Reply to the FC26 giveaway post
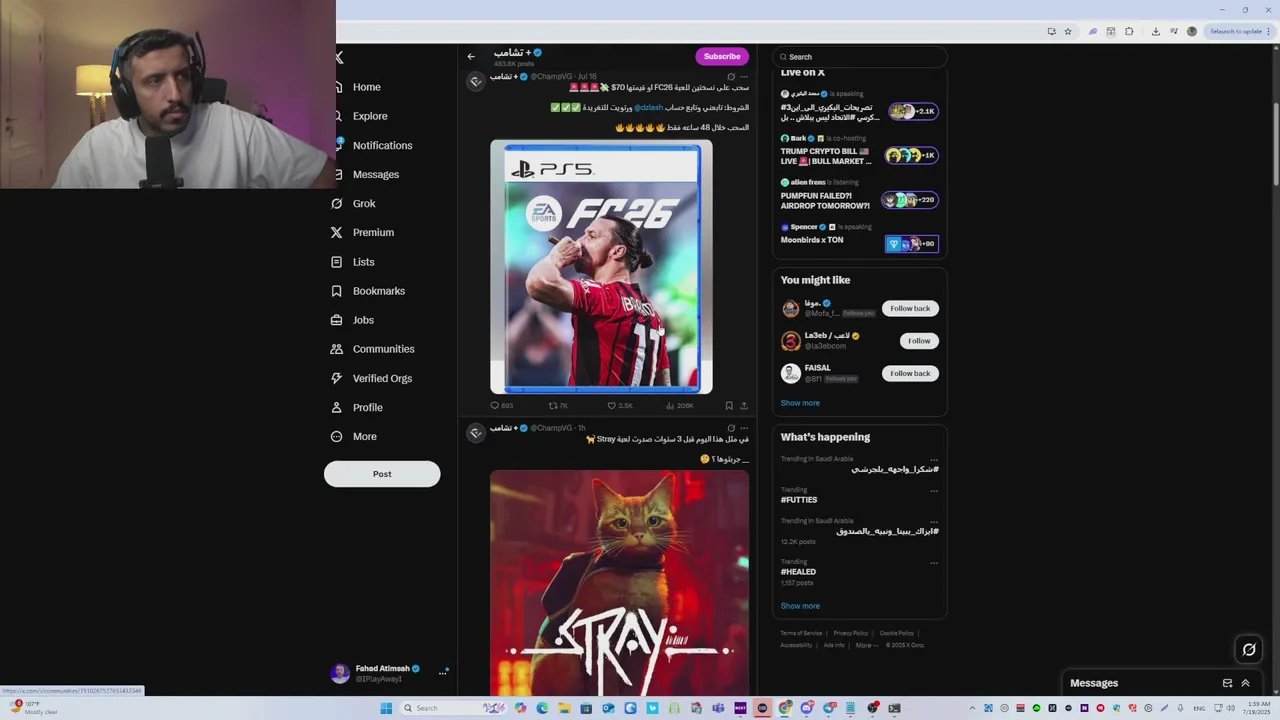This screenshot has width=1280, height=720. pos(502,405)
